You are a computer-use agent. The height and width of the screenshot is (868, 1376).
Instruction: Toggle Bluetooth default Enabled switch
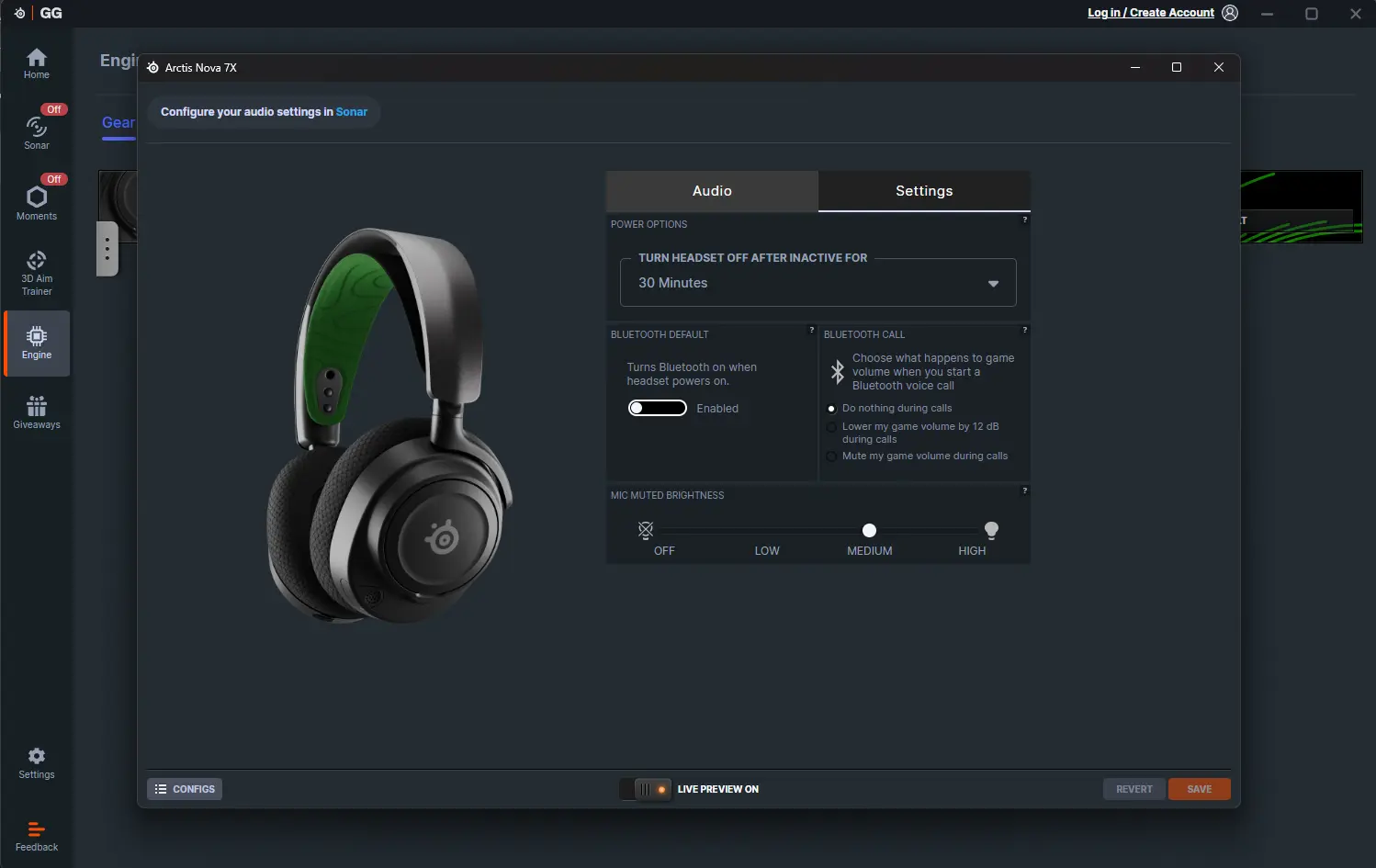658,408
